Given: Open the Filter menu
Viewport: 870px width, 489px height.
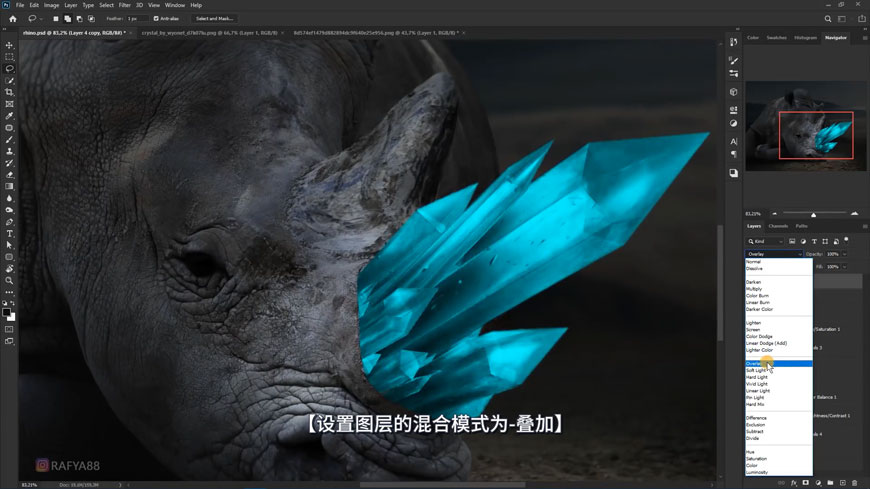Looking at the screenshot, I should (124, 5).
